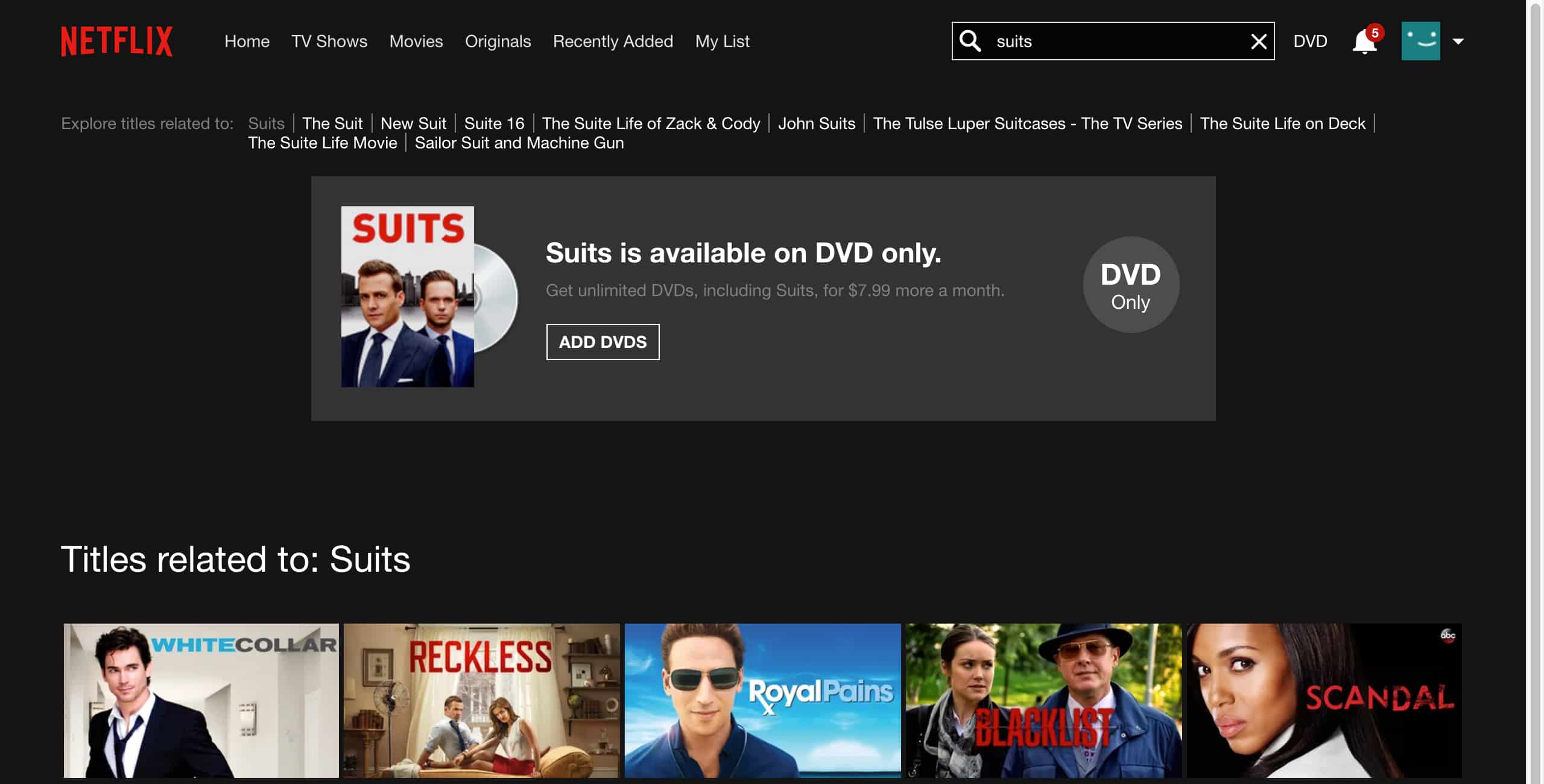Open the Blacklist thumbnail

pos(1044,701)
